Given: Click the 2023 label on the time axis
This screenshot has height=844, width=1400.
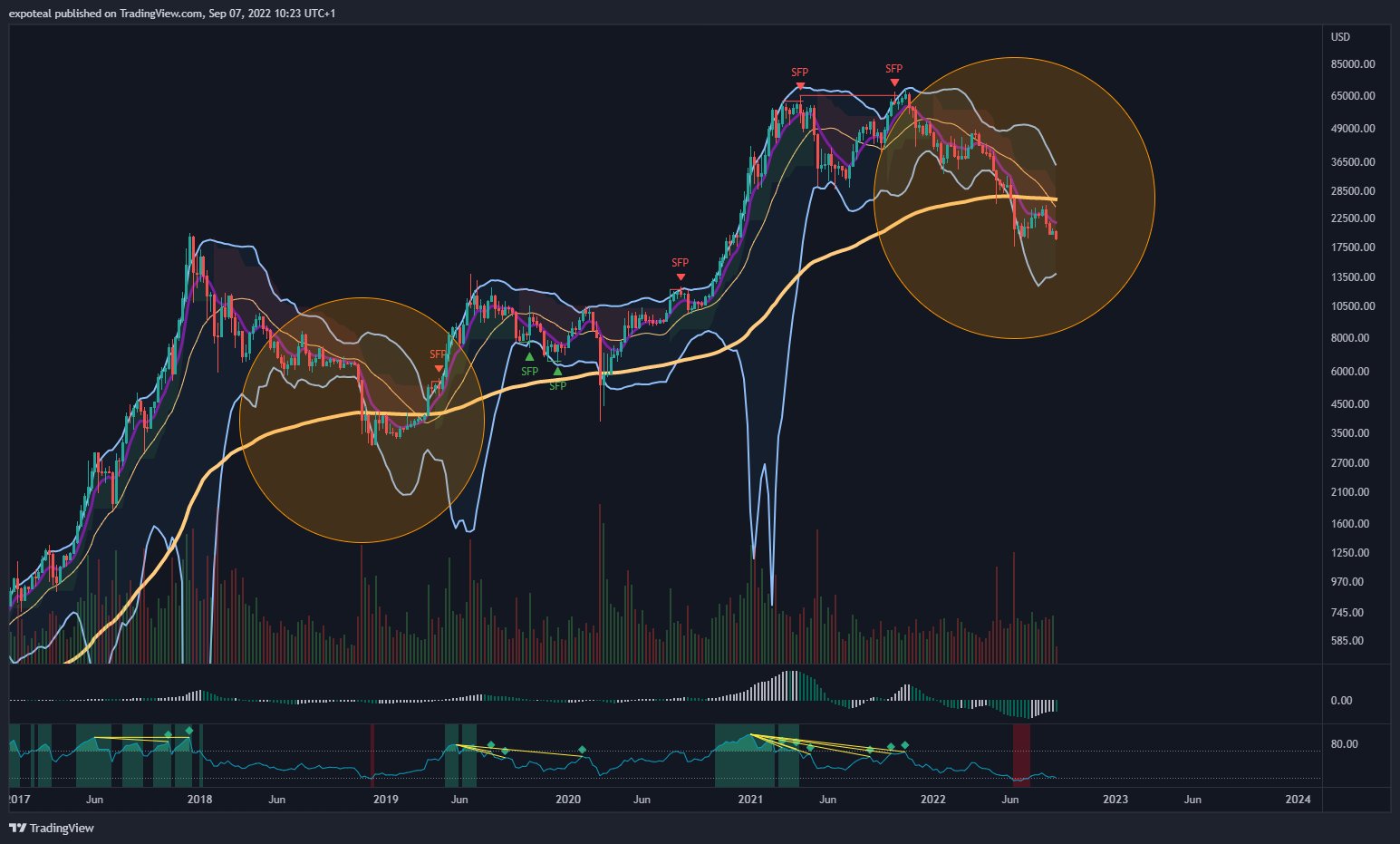Looking at the screenshot, I should point(1115,800).
